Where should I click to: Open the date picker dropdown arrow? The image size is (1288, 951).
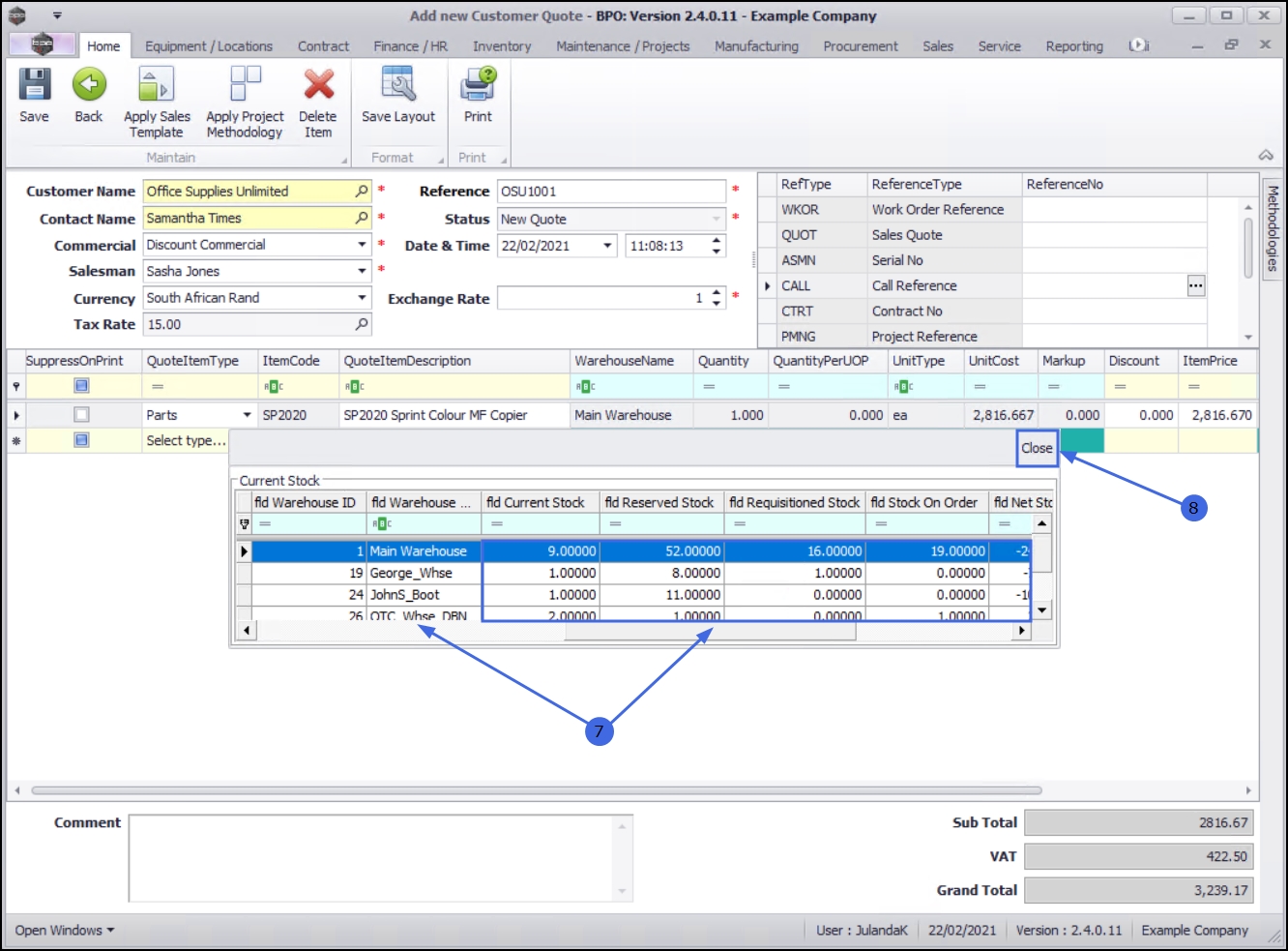(608, 246)
